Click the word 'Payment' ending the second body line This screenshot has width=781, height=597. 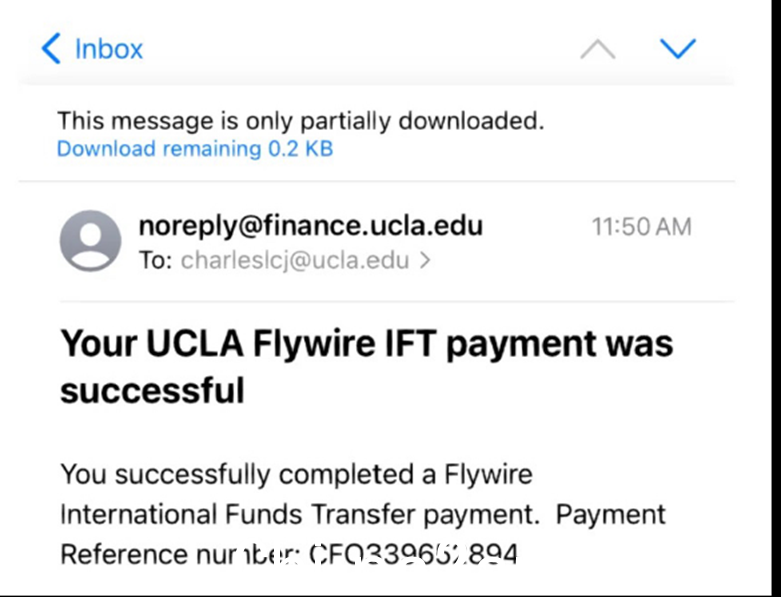pyautogui.click(x=611, y=515)
